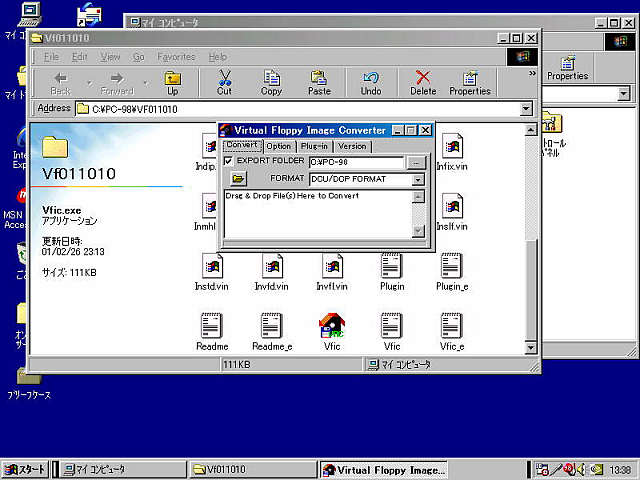Image resolution: width=640 pixels, height=480 pixels.
Task: Click the Back arrow button
Action: click(x=60, y=83)
